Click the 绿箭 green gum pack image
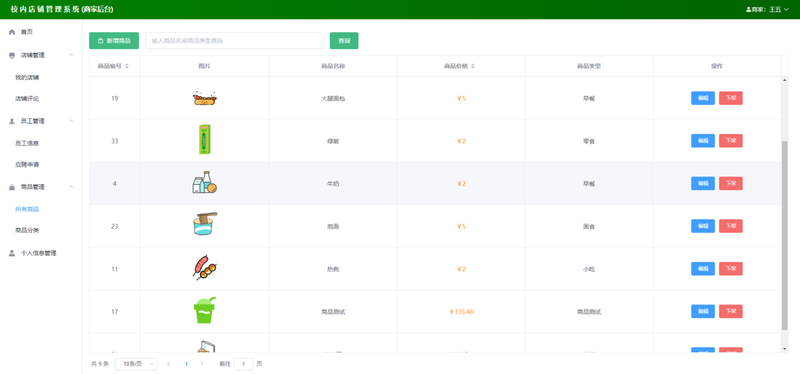Screen dimensions: 800x374 (x=205, y=140)
